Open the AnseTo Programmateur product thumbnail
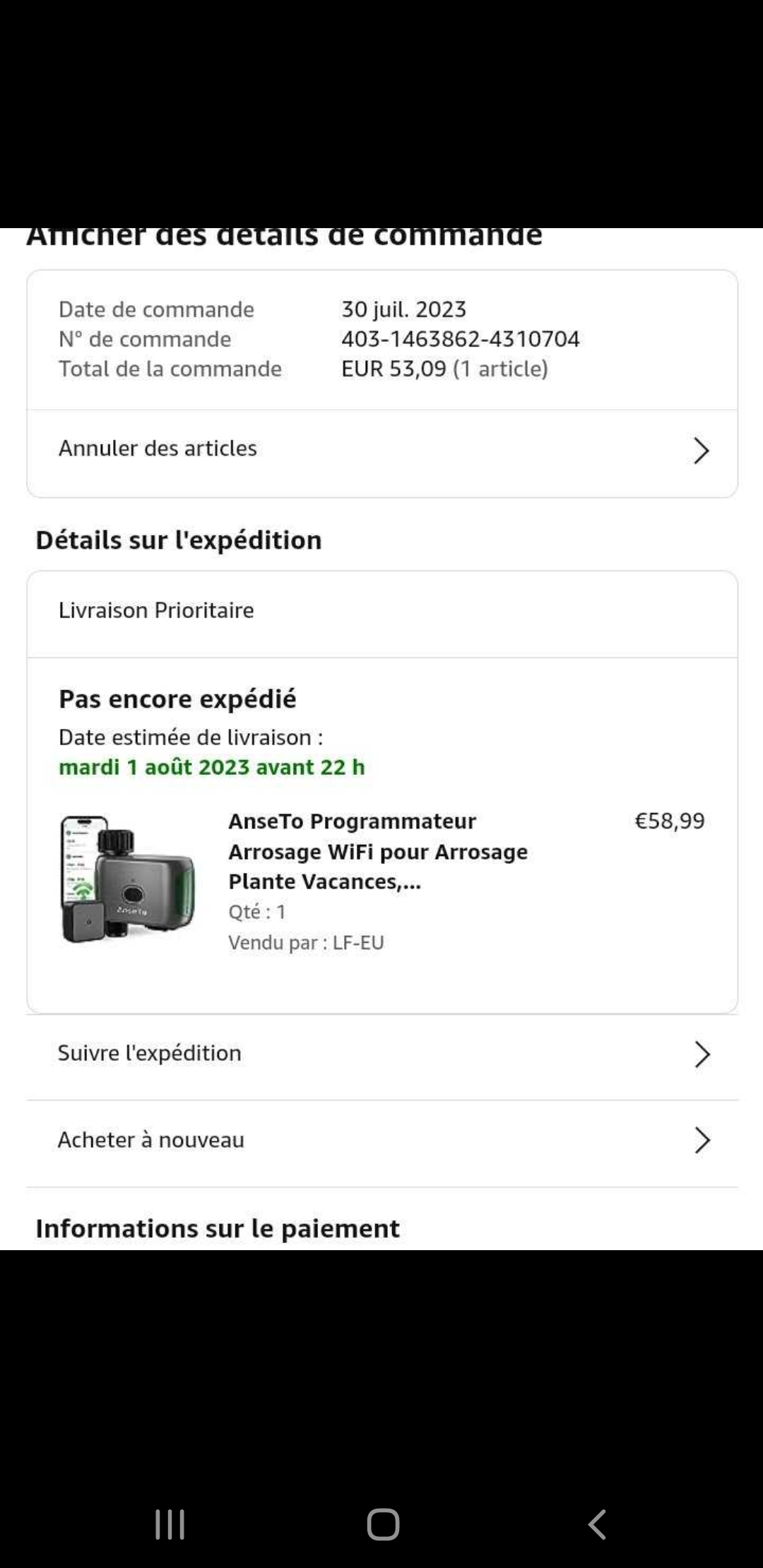The height and width of the screenshot is (1568, 763). pos(128,879)
